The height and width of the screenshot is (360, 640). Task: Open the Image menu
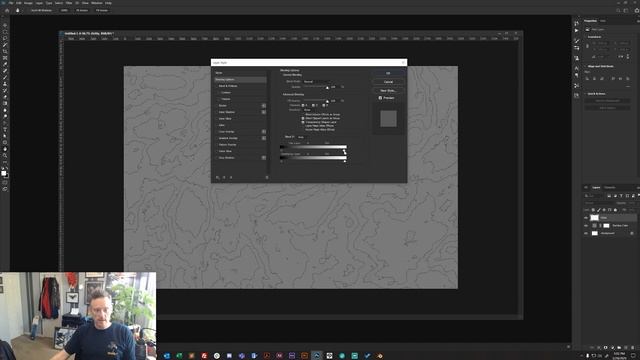tap(28, 3)
